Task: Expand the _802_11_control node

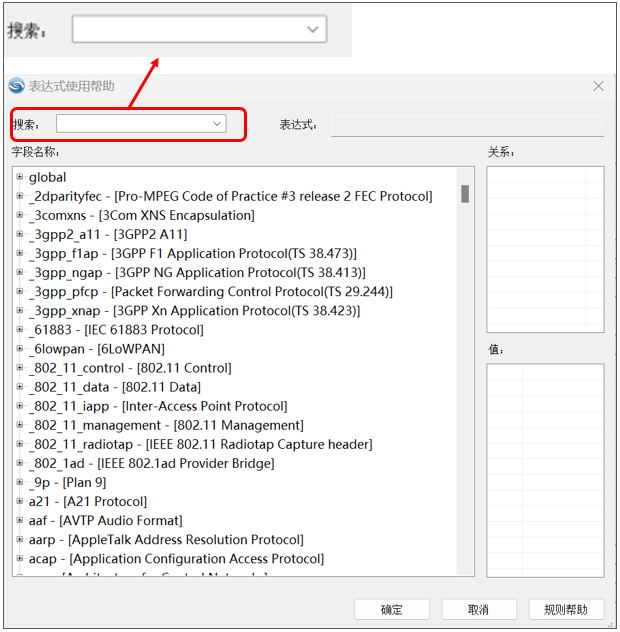Action: point(19,367)
